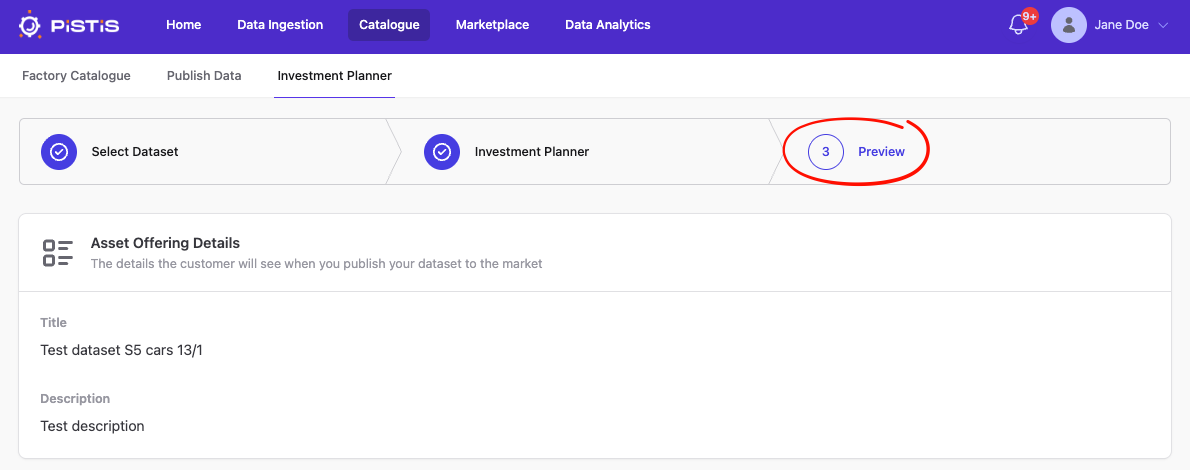Open the Marketplace menu item

click(493, 25)
